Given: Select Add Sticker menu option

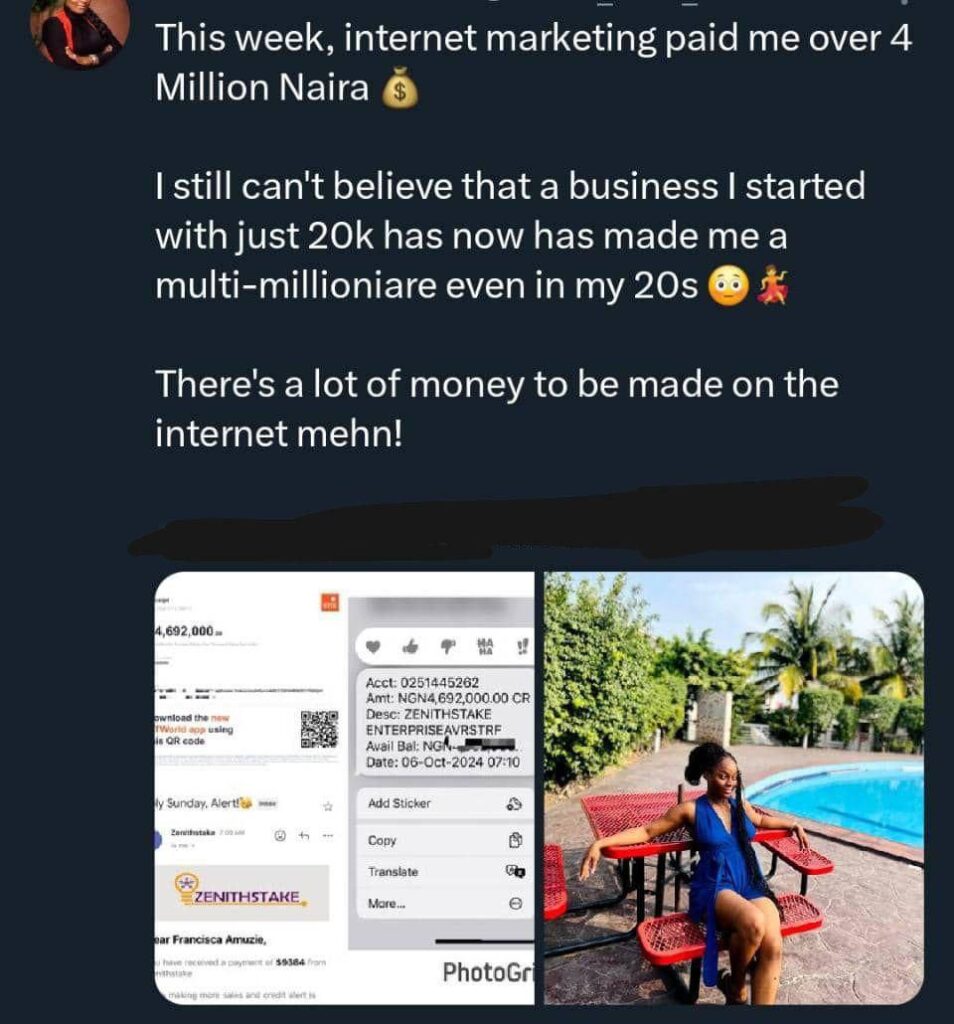Looking at the screenshot, I should (x=440, y=803).
